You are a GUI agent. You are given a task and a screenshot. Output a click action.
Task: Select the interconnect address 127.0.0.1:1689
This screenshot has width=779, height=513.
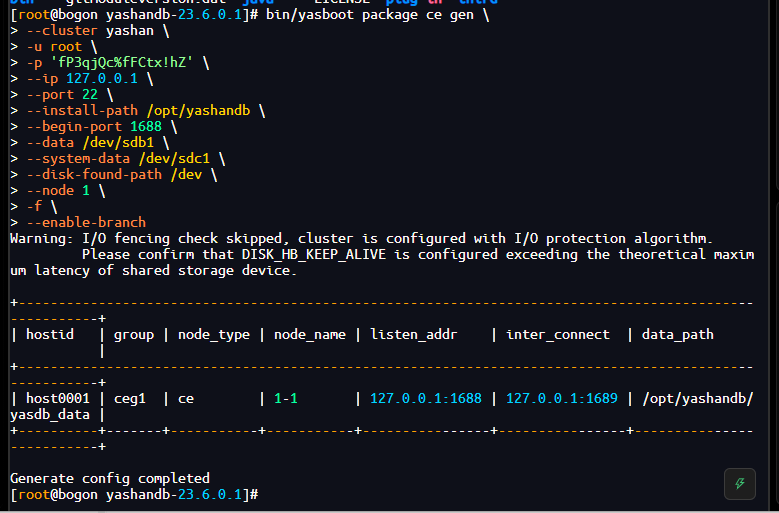coord(562,399)
